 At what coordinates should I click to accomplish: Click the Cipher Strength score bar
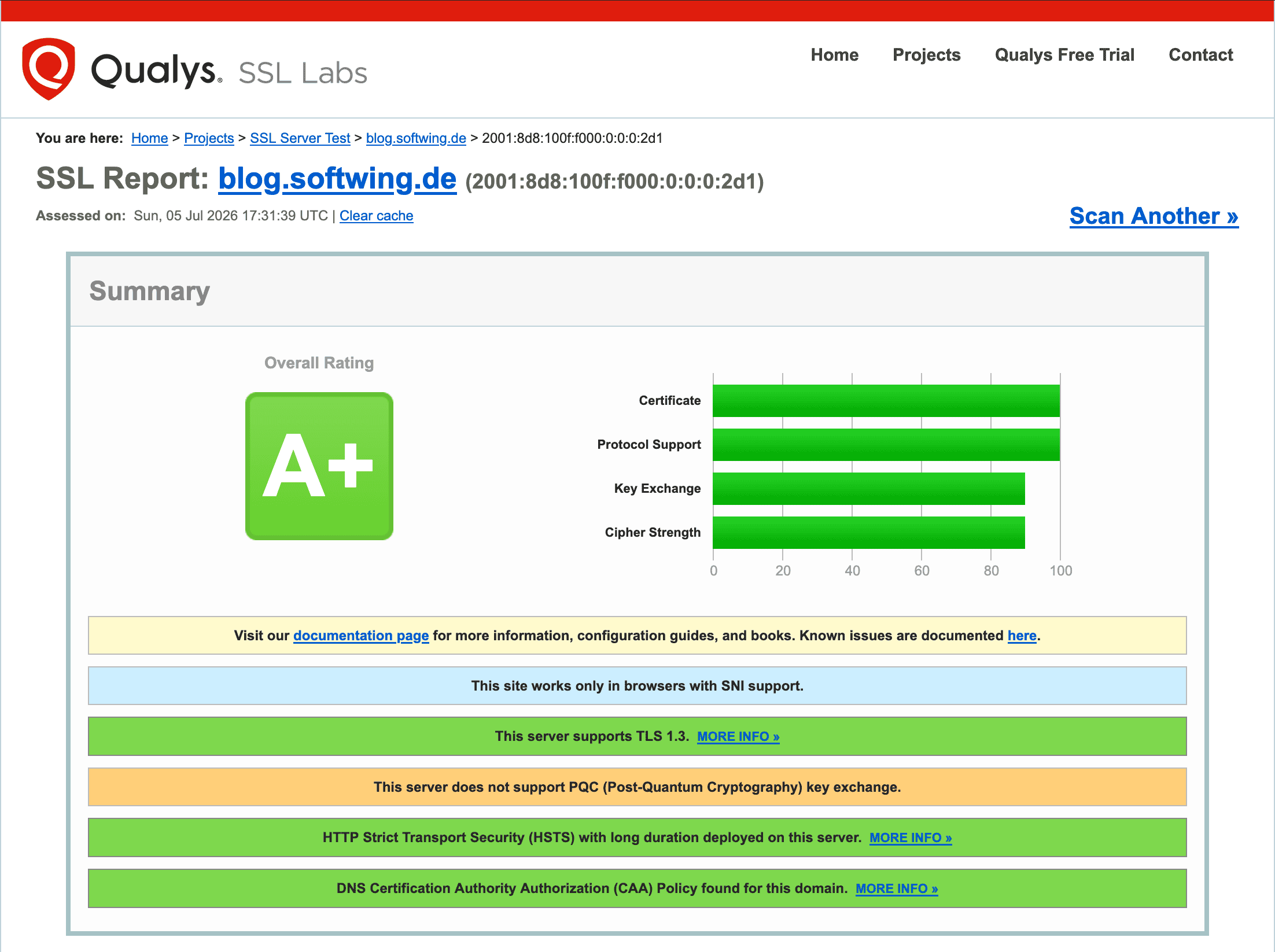click(869, 533)
